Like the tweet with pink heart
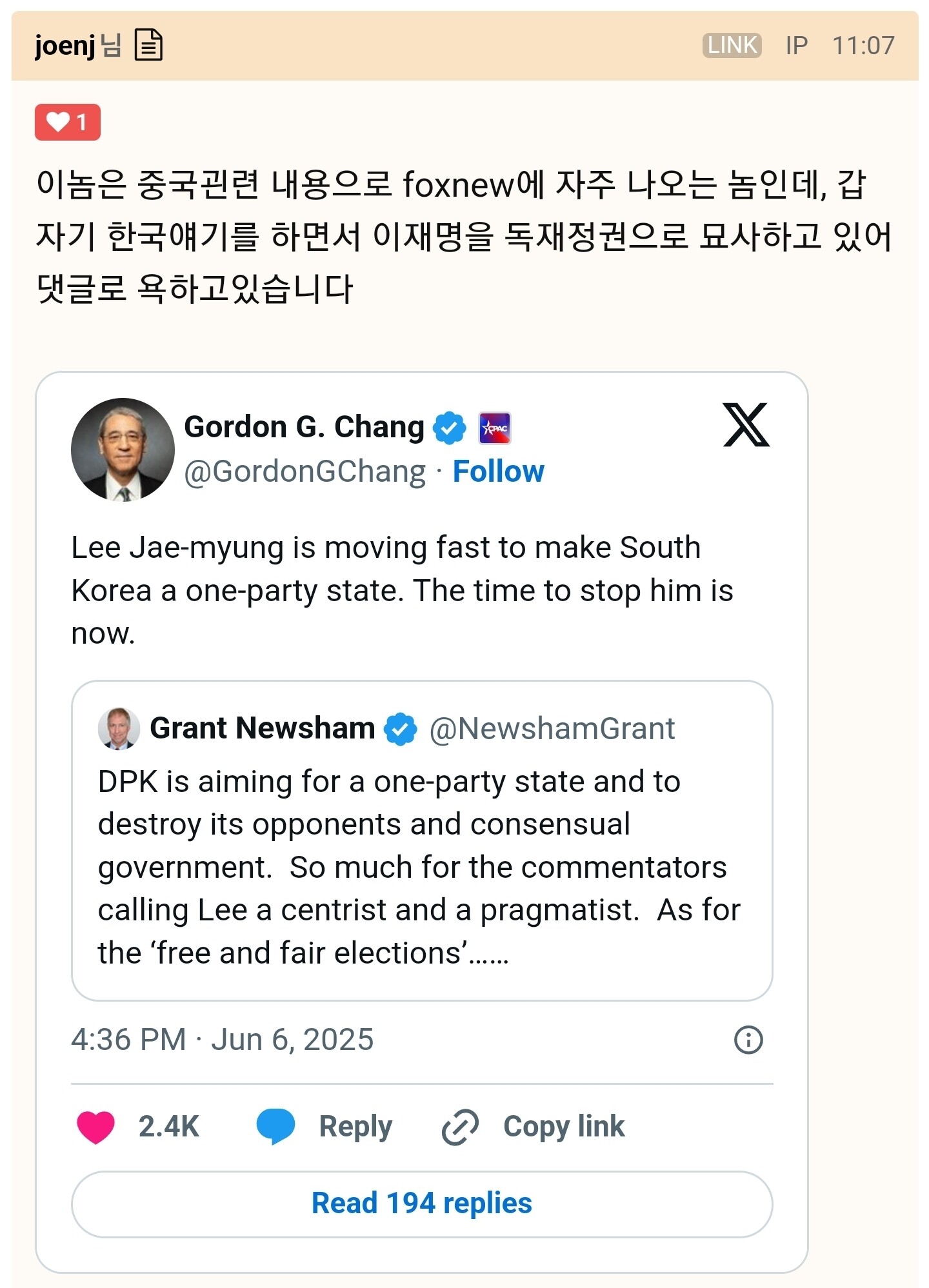Image resolution: width=929 pixels, height=1288 pixels. (x=95, y=1127)
